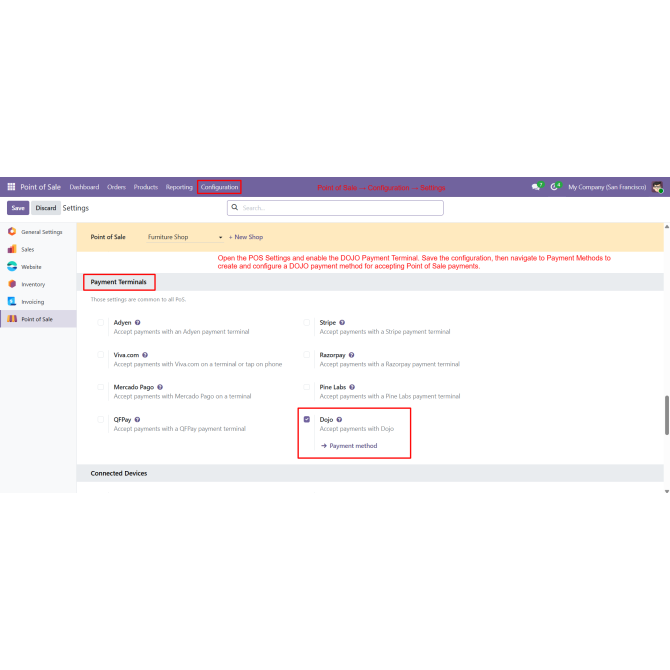Open help icon next to Dojo

click(x=339, y=420)
